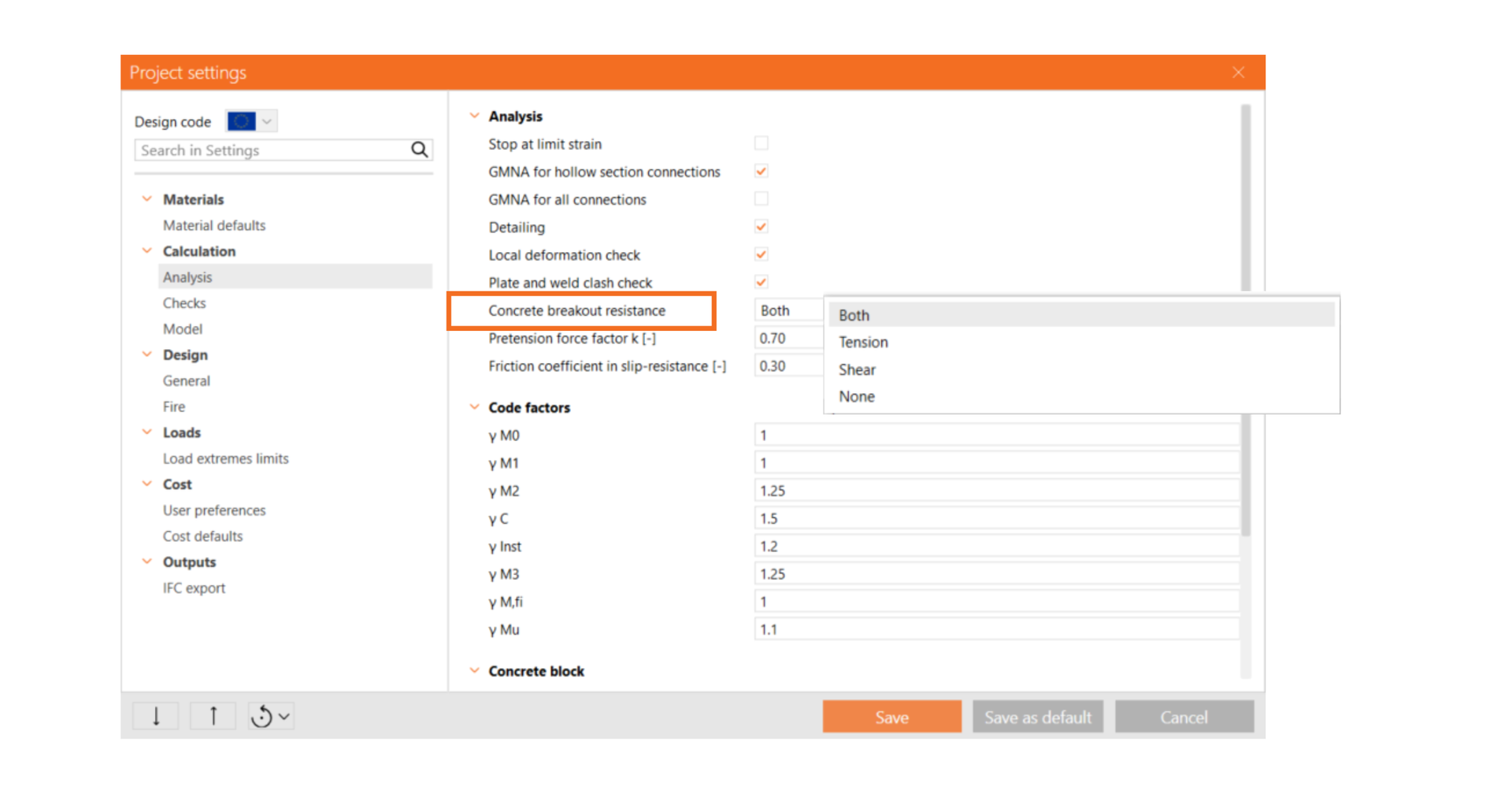Click the Save as default button
This screenshot has width=1512, height=794.
[x=1037, y=717]
